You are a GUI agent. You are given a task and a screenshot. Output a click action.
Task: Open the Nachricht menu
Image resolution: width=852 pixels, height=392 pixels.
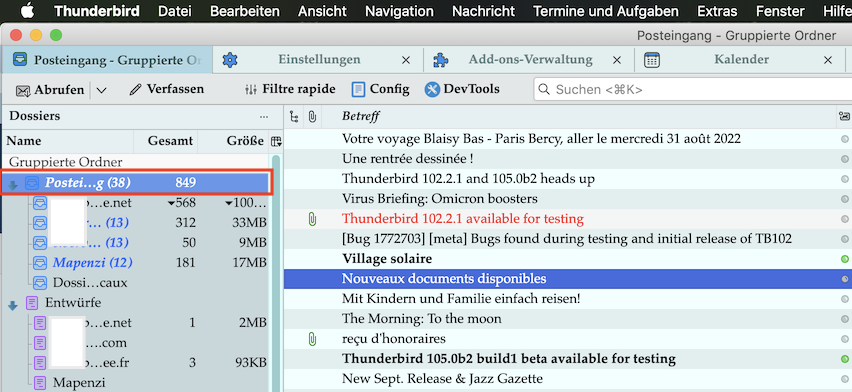tap(483, 11)
